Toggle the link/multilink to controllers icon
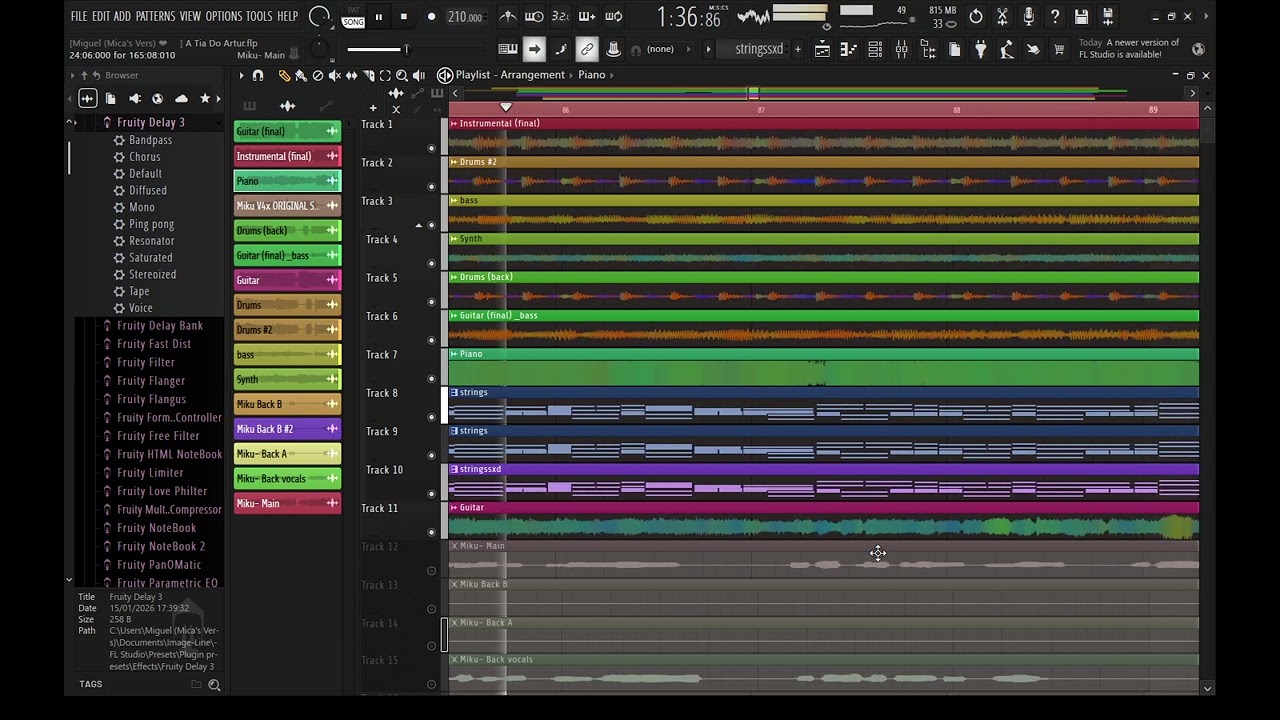 (x=587, y=49)
